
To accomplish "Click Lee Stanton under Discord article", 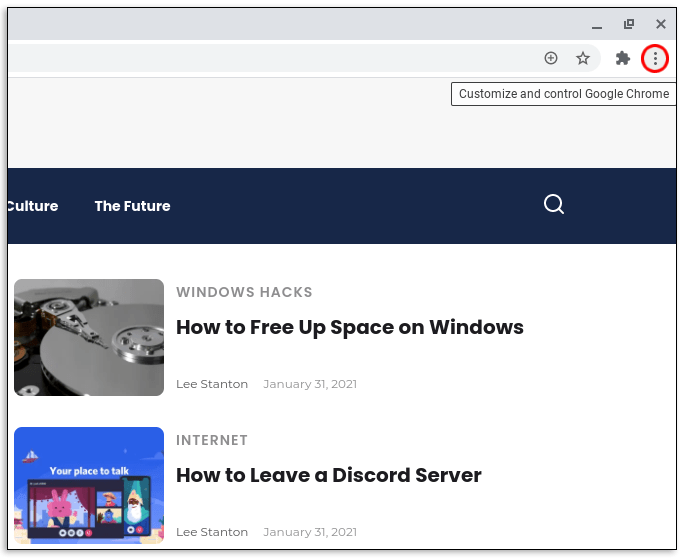I will coord(212,532).
